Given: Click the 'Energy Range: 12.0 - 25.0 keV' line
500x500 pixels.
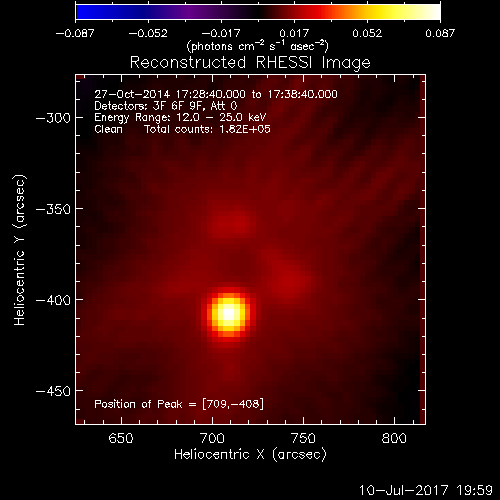Looking at the screenshot, I should [180, 118].
